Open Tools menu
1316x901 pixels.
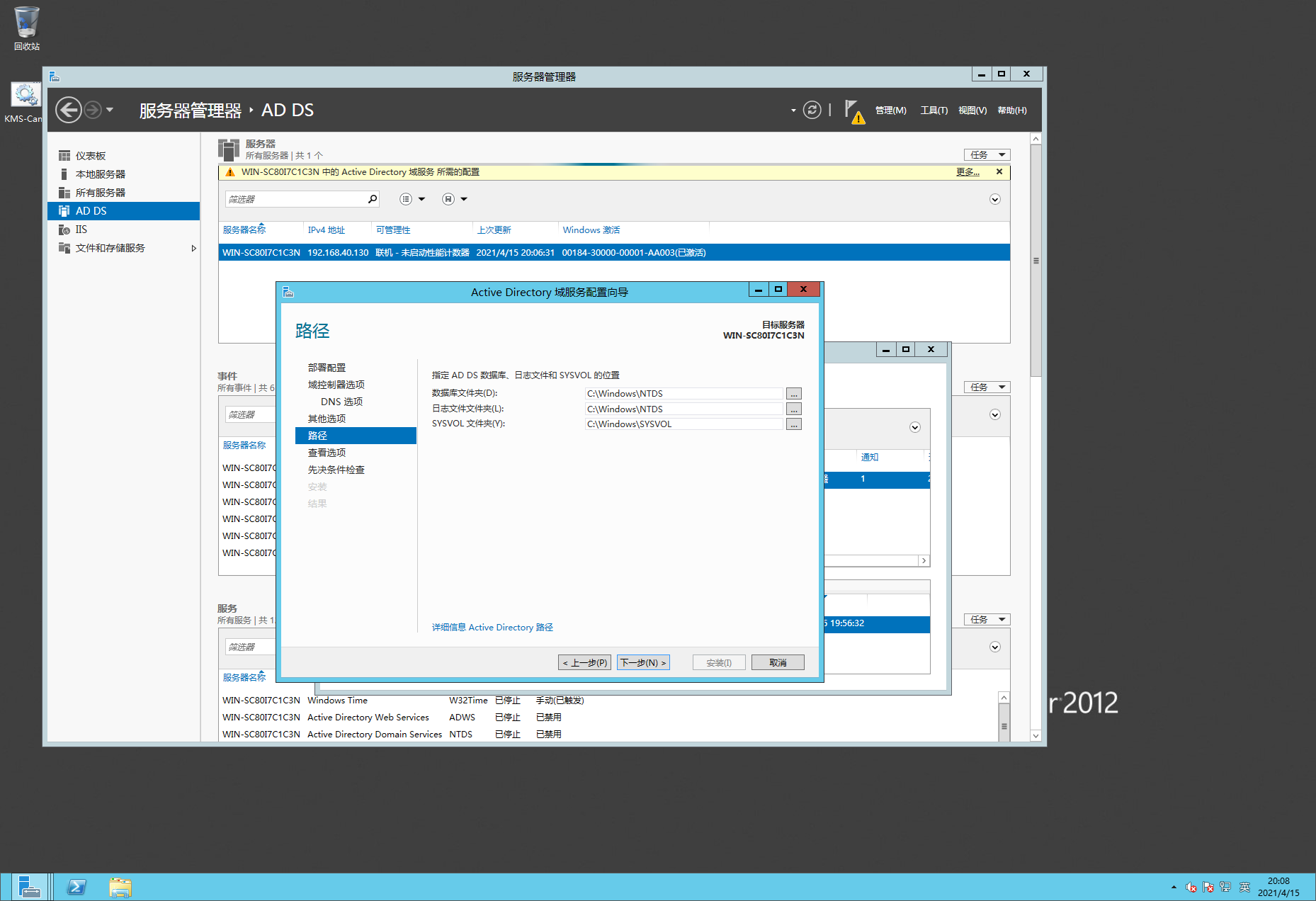934,110
